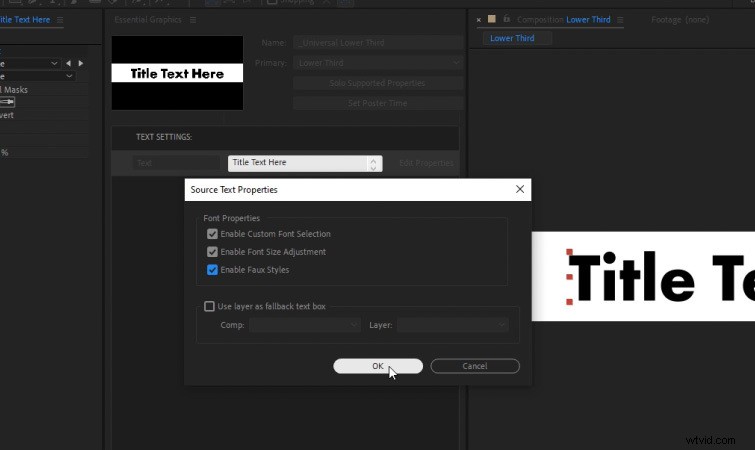Toggle the composition panel lock icon
The image size is (755, 450).
pyautogui.click(x=507, y=19)
